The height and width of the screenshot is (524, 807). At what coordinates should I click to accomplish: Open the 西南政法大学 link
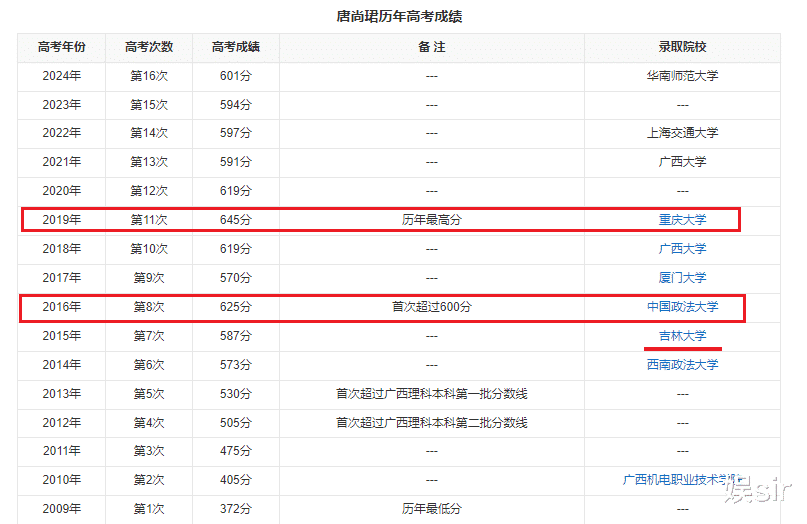682,364
